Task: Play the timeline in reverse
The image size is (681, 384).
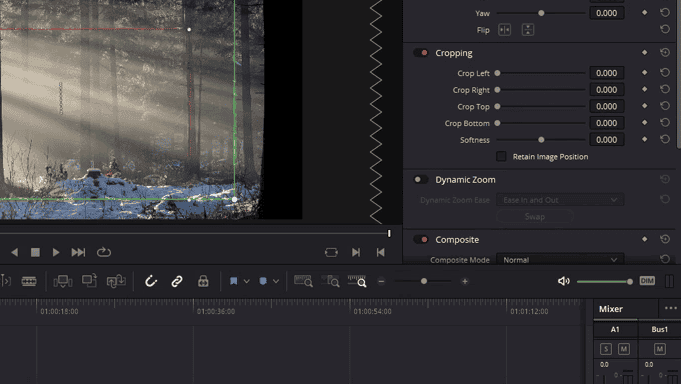Action: click(x=14, y=252)
